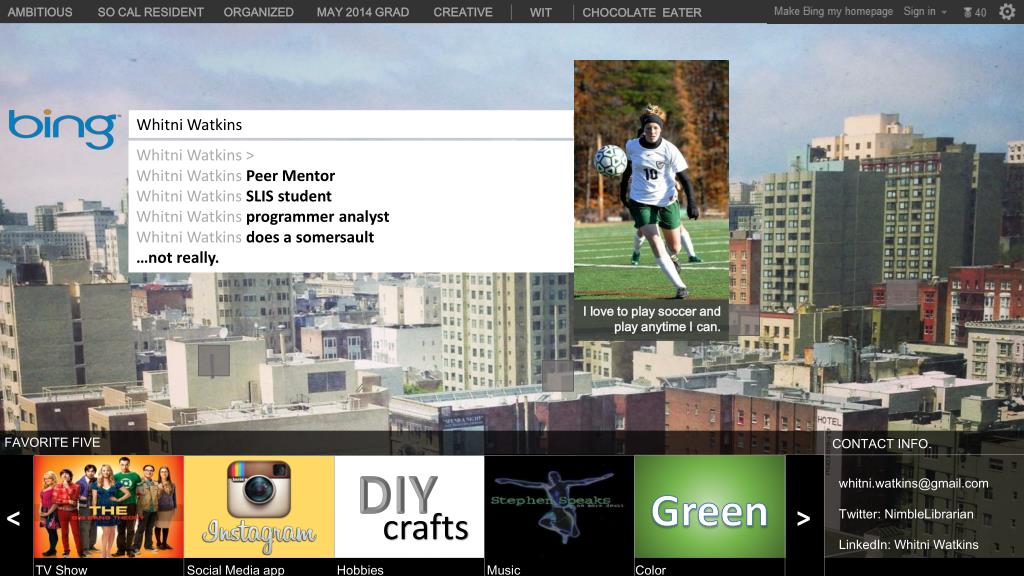Click the rewards medal icon showing 40

[x=974, y=12]
